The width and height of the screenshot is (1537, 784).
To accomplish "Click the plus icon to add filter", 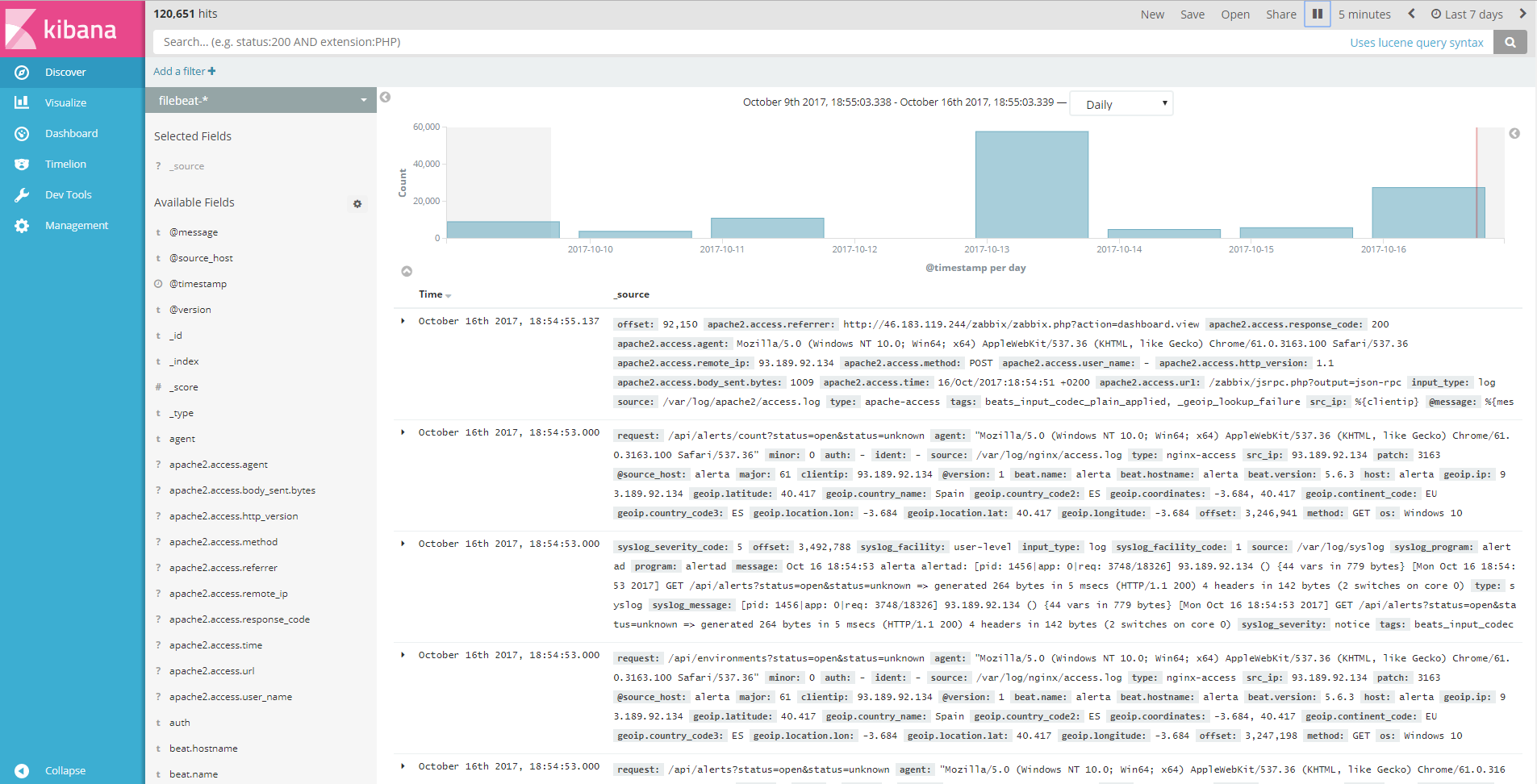I will [x=212, y=71].
